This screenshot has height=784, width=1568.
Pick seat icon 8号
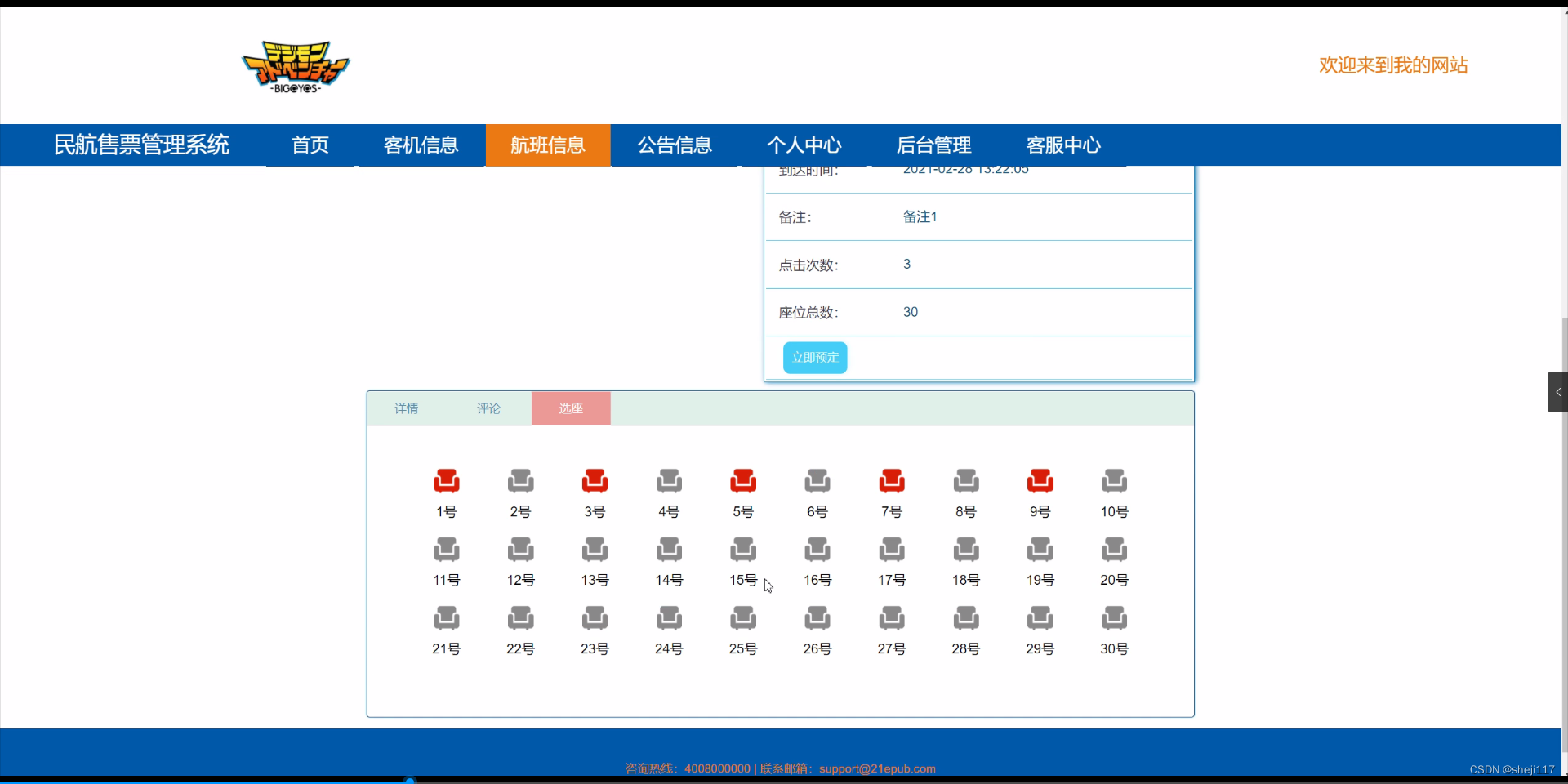click(x=966, y=481)
